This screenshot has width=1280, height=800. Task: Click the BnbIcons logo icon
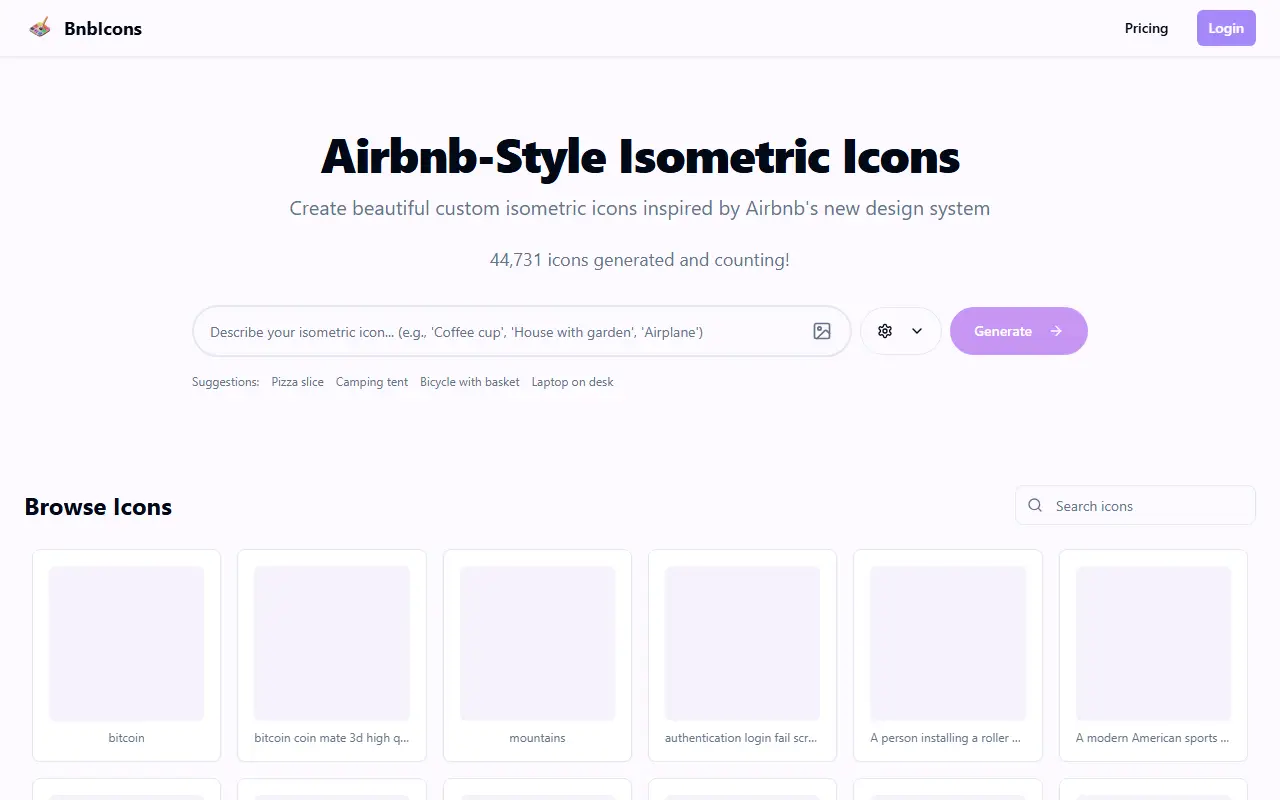pyautogui.click(x=40, y=28)
